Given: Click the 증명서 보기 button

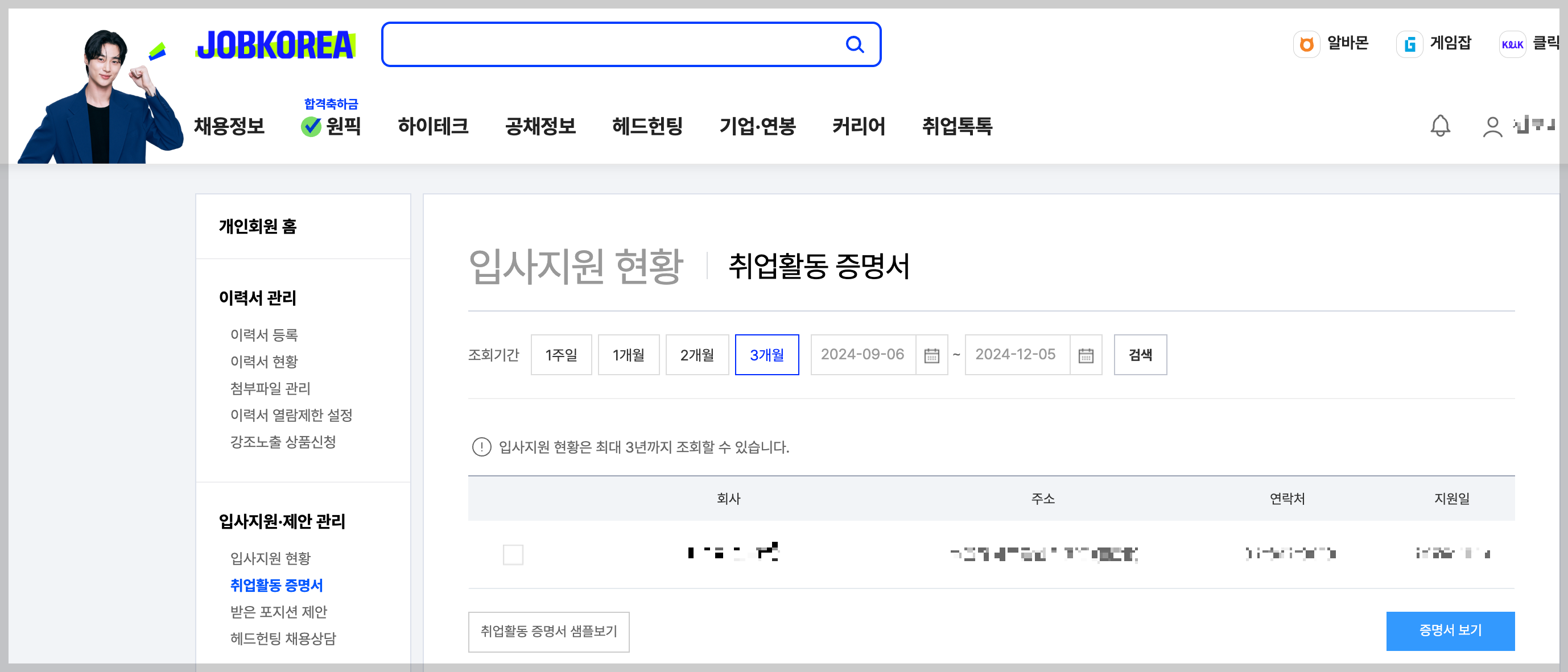Looking at the screenshot, I should pos(1449,630).
